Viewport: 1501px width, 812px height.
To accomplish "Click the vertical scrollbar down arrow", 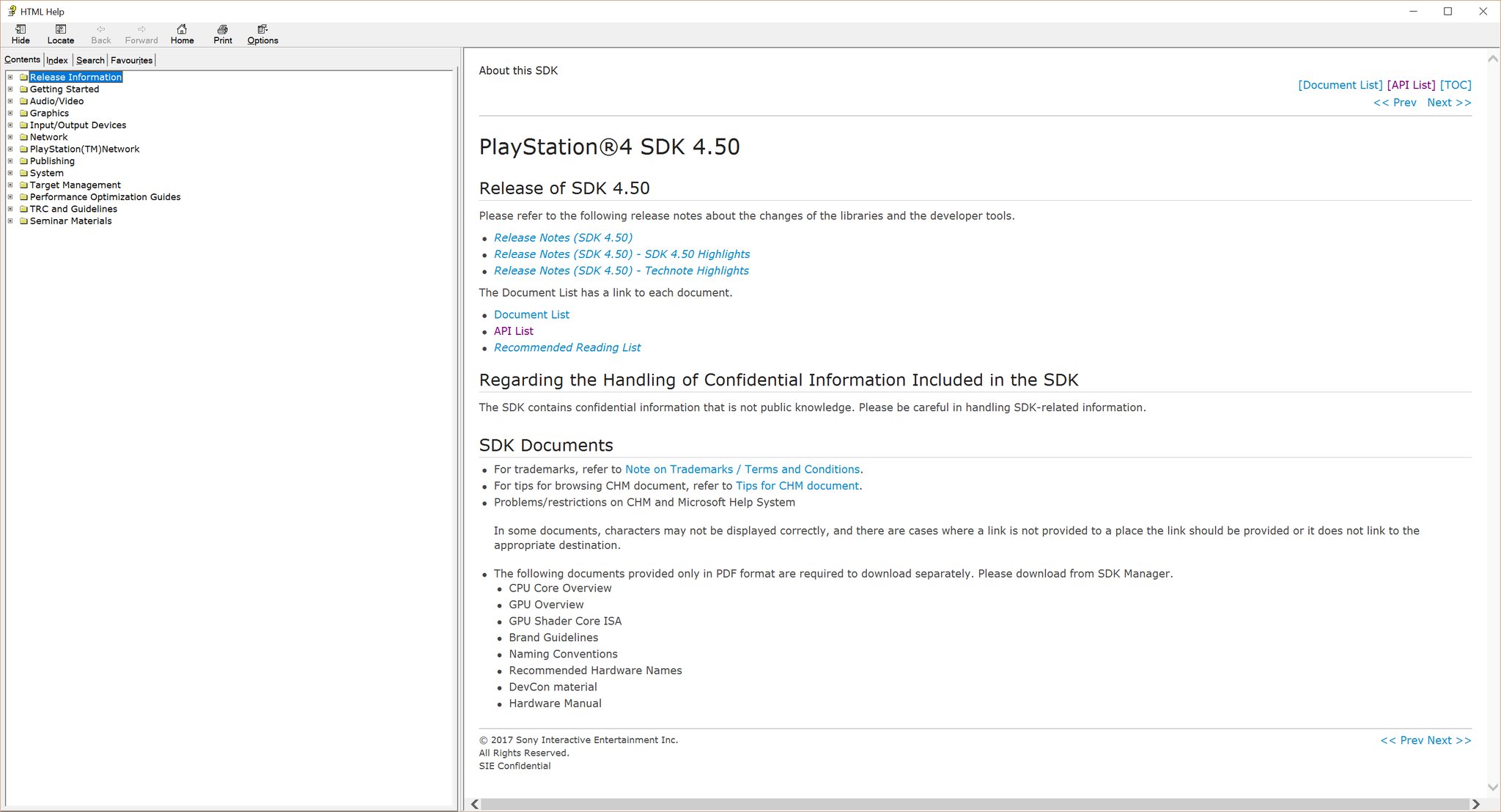I will (1493, 788).
